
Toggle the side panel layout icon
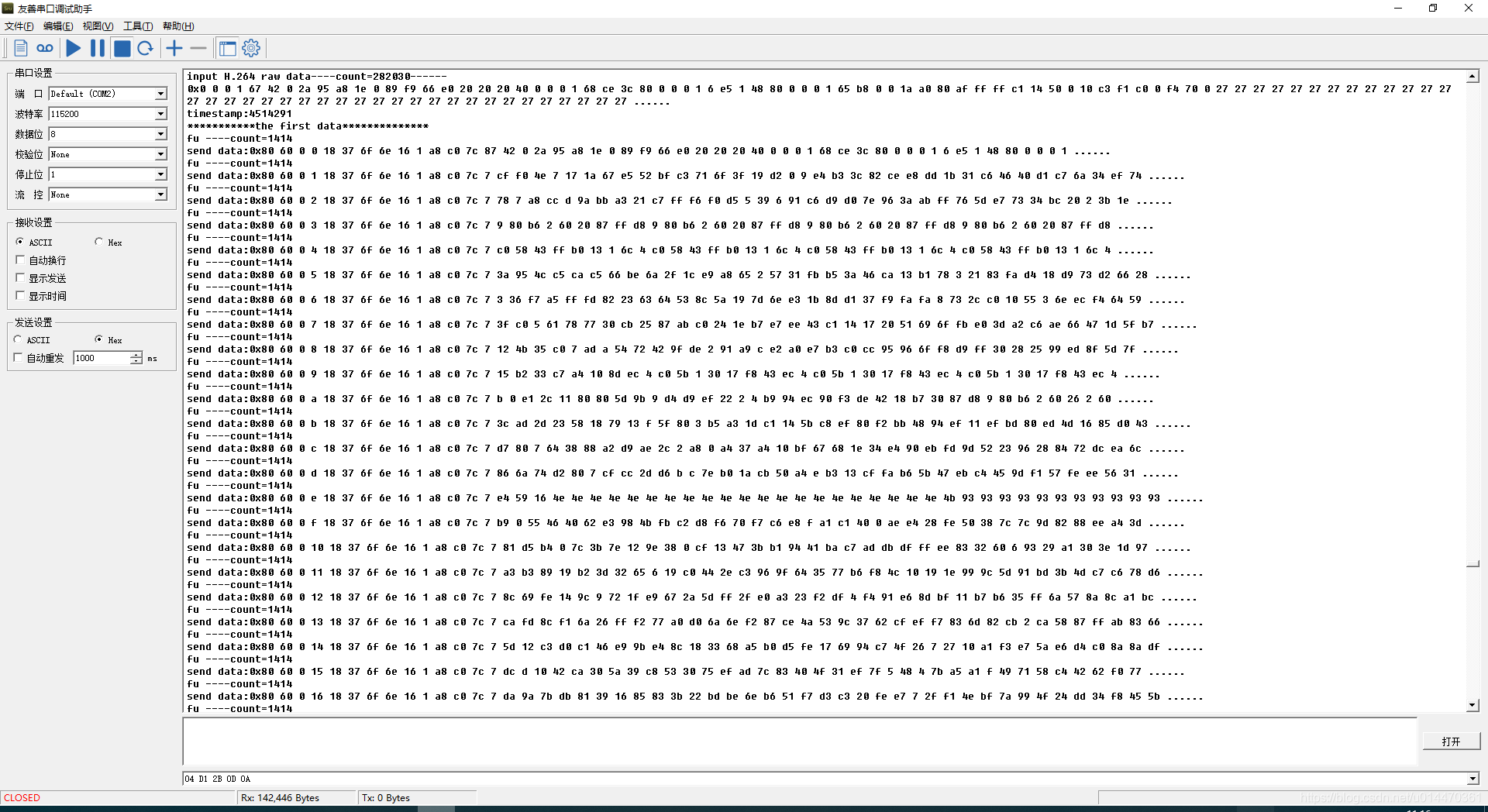227,48
